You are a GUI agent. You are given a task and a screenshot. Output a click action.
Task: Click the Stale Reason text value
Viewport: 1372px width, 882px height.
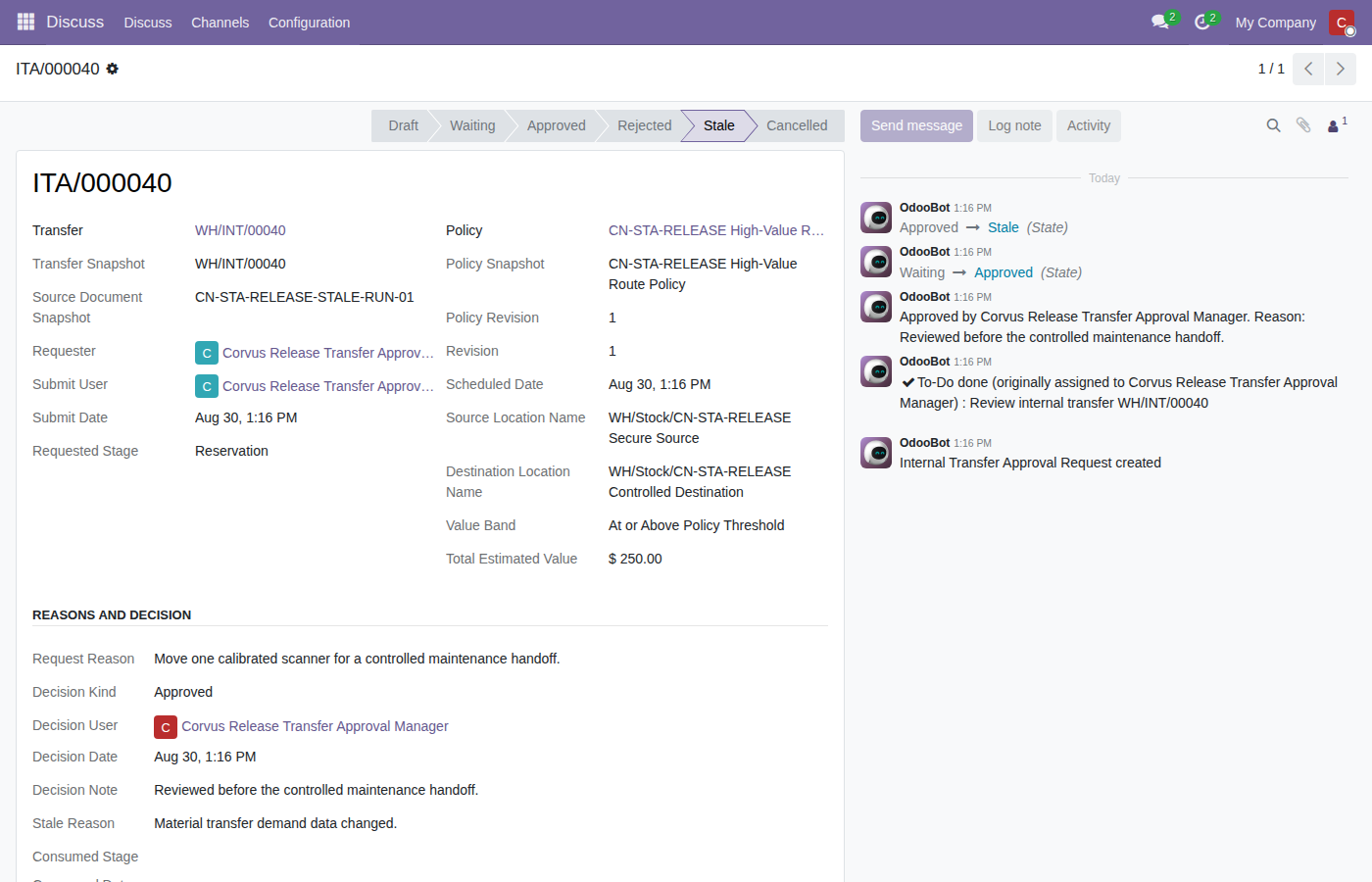[x=275, y=823]
